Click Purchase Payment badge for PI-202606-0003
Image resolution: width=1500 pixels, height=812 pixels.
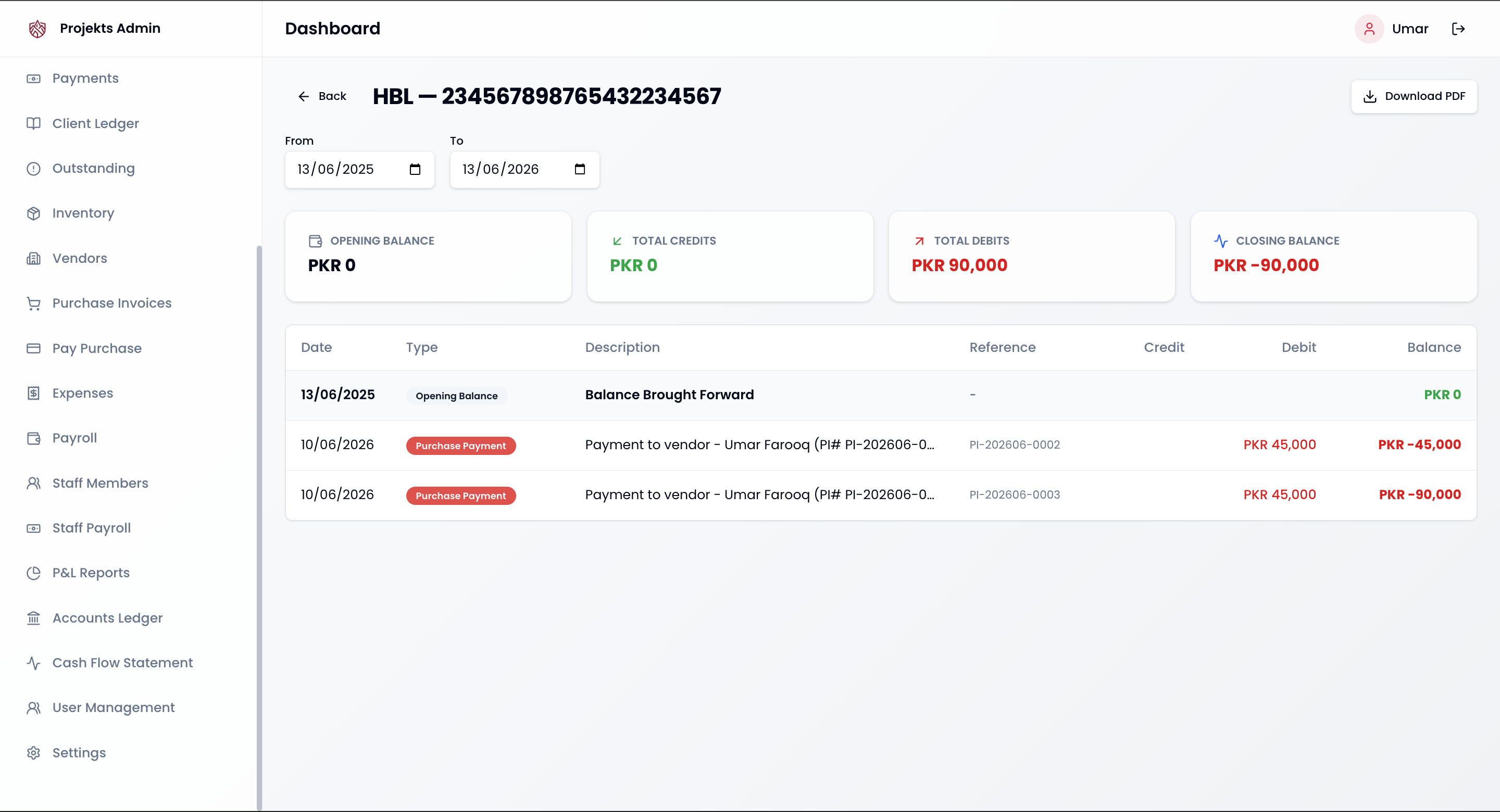460,496
